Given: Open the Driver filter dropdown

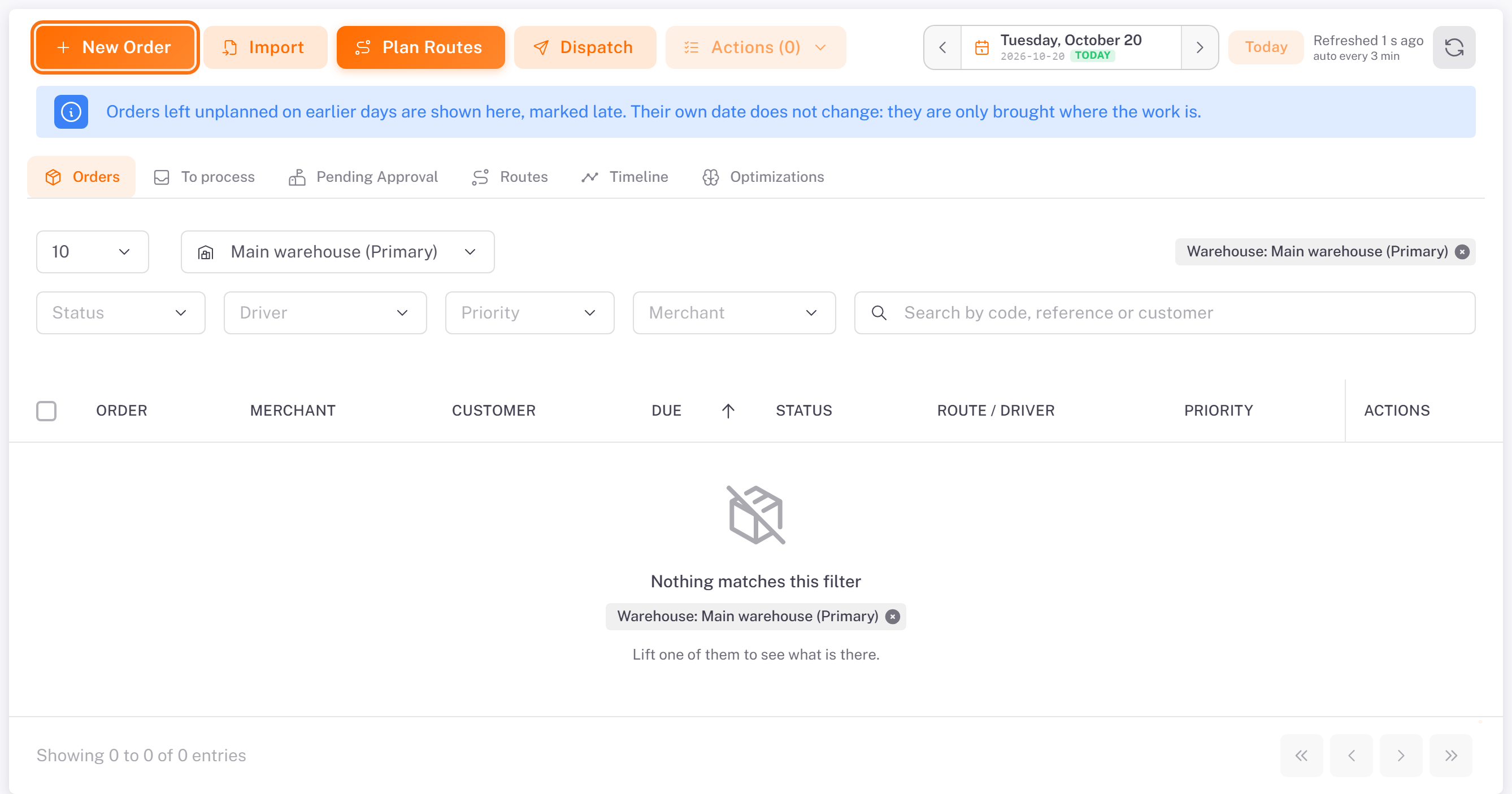Looking at the screenshot, I should tap(324, 313).
